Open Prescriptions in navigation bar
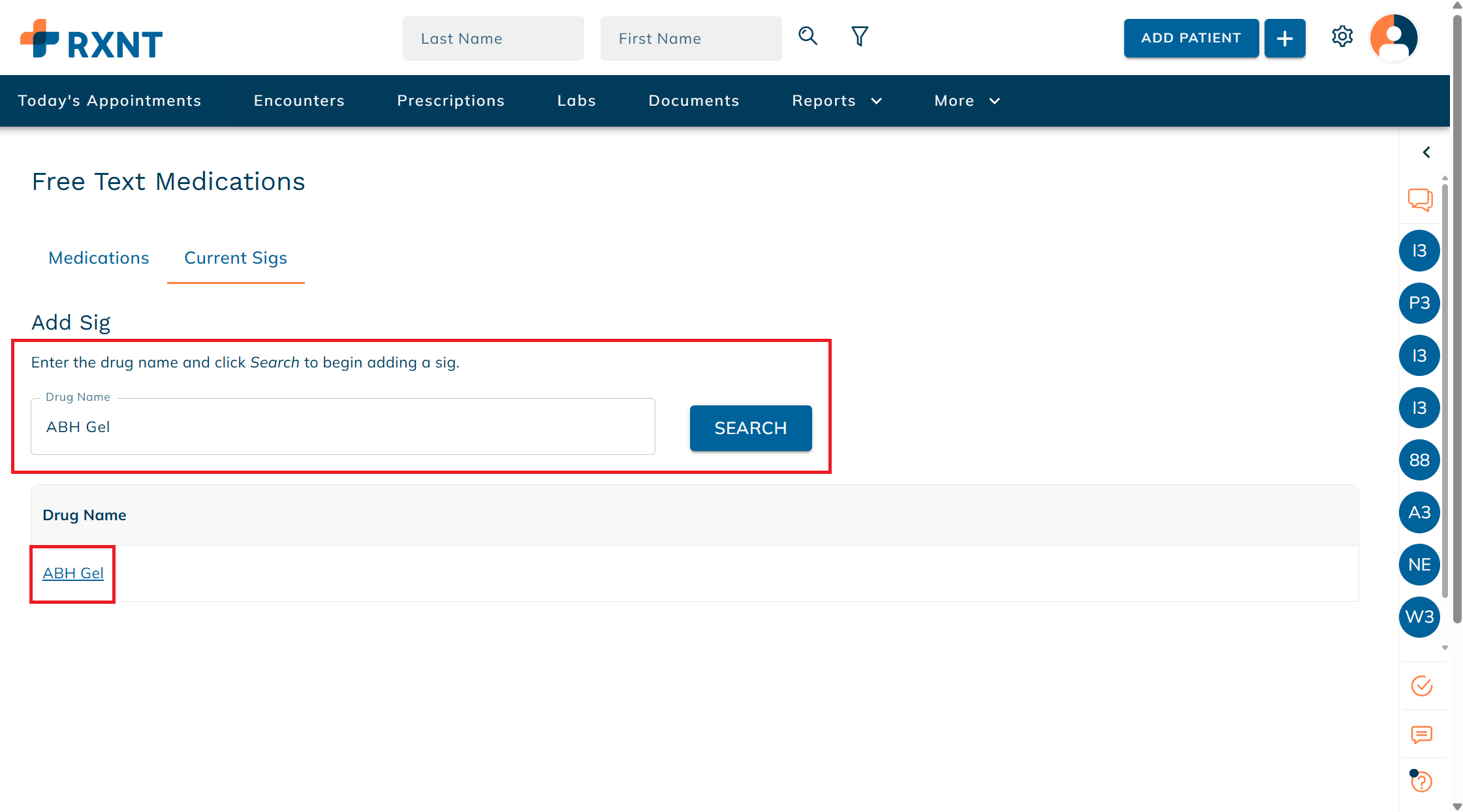 click(450, 101)
